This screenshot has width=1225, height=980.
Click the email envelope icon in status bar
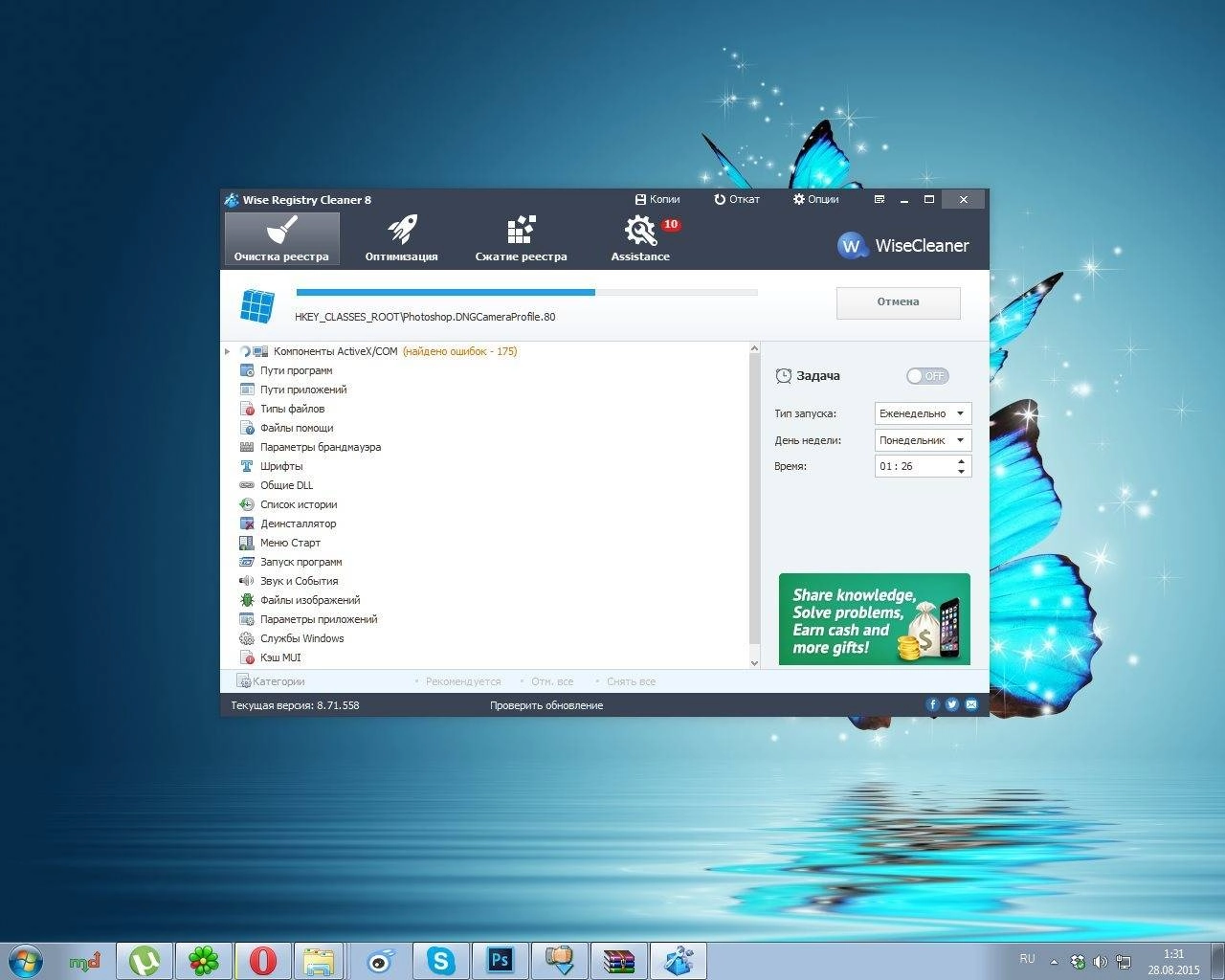[971, 704]
